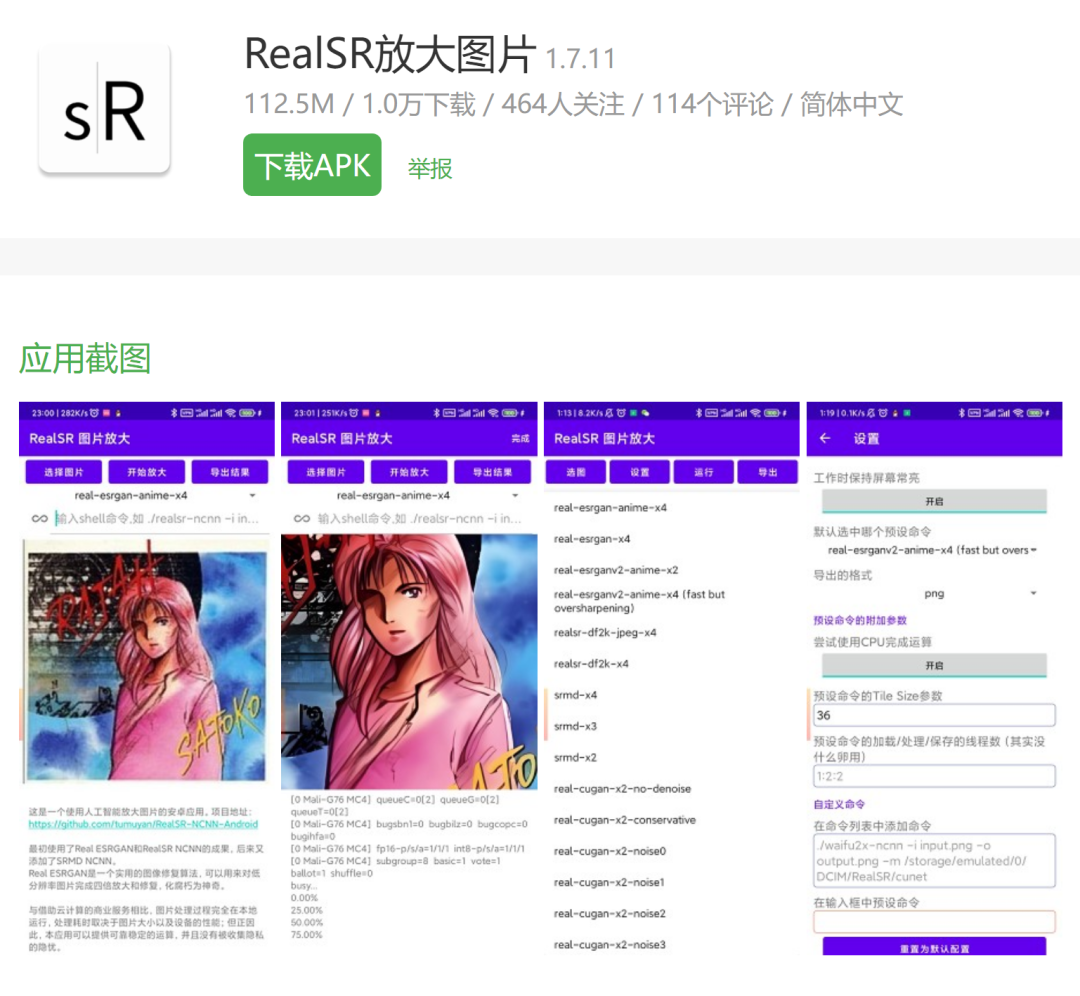Screen dimensions: 1080x996
Task: Click 完成 in the 23:01 screenshot header
Action: (x=520, y=439)
